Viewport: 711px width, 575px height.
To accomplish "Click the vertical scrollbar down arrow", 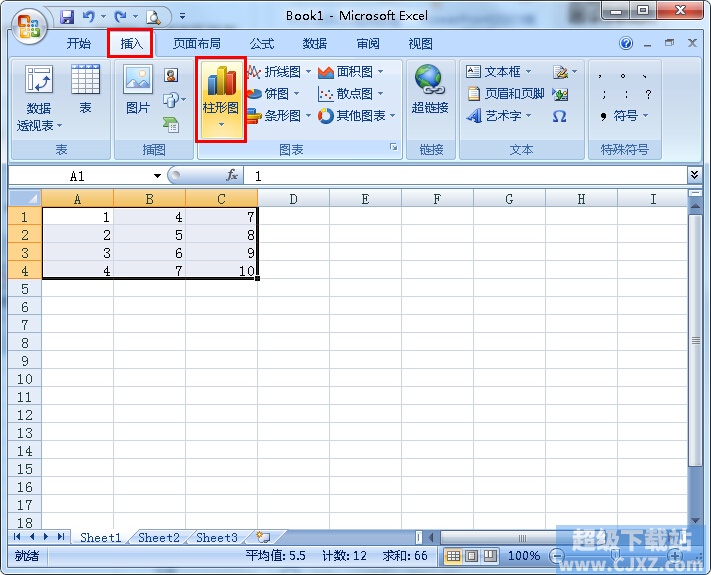I will (695, 521).
